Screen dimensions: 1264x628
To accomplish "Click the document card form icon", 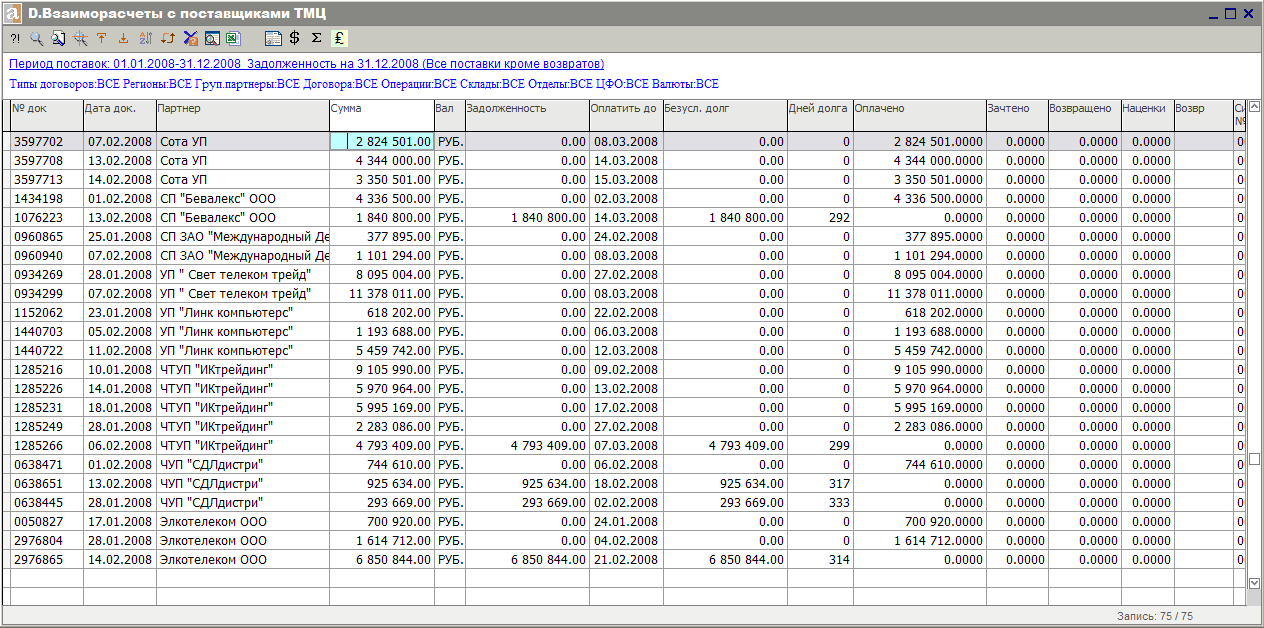I will click(273, 38).
